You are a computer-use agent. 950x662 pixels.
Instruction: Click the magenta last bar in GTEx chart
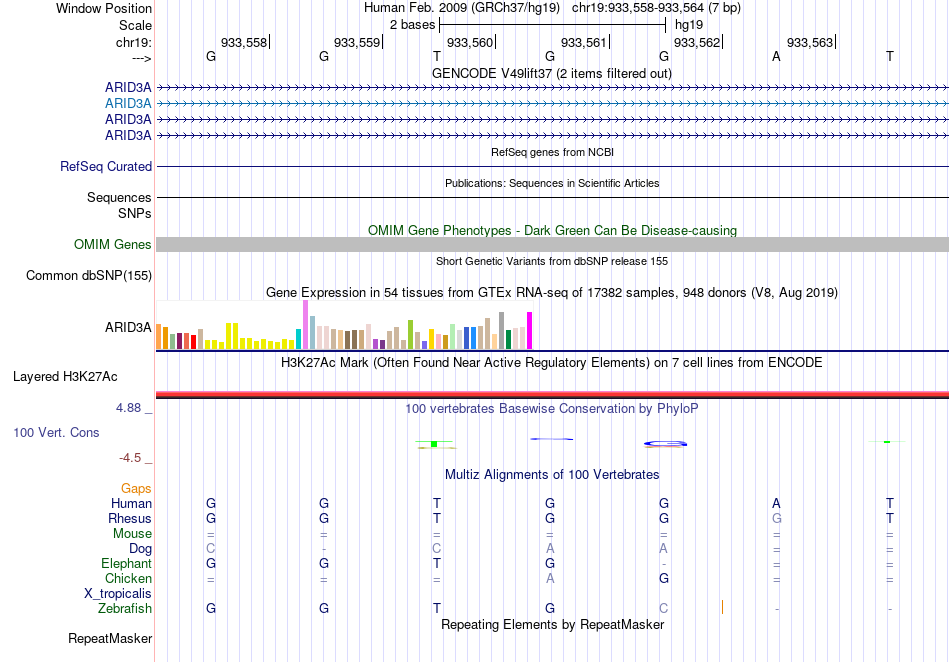click(530, 331)
